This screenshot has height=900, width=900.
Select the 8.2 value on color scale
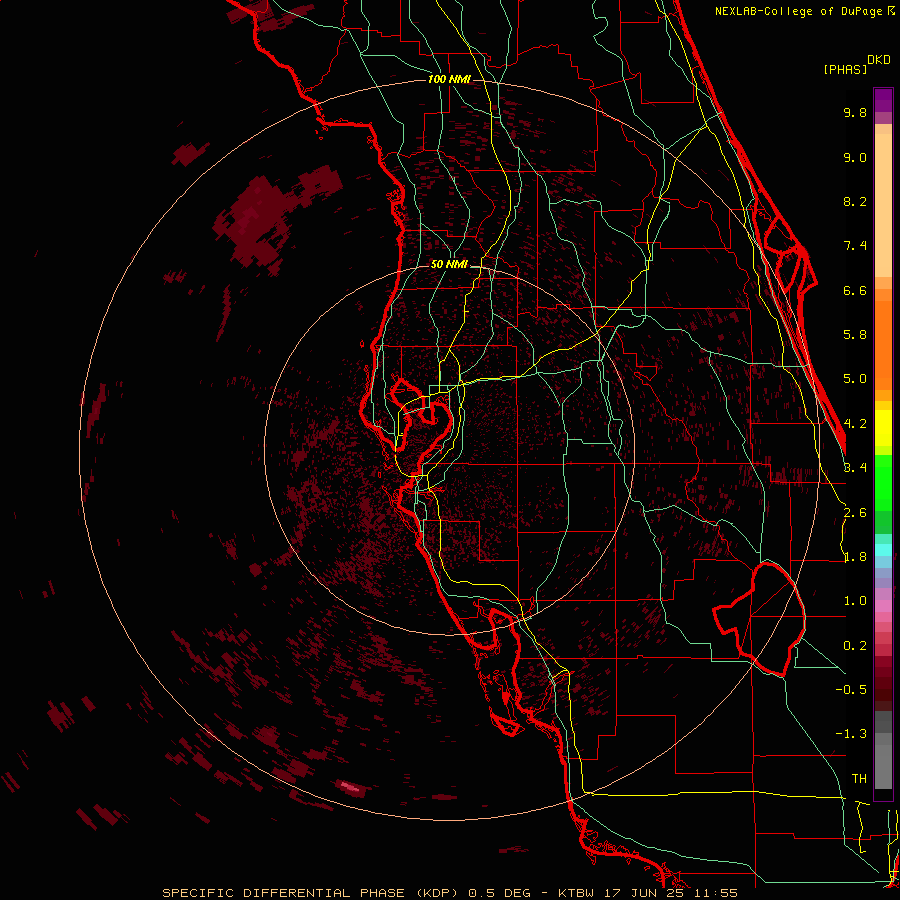click(855, 201)
